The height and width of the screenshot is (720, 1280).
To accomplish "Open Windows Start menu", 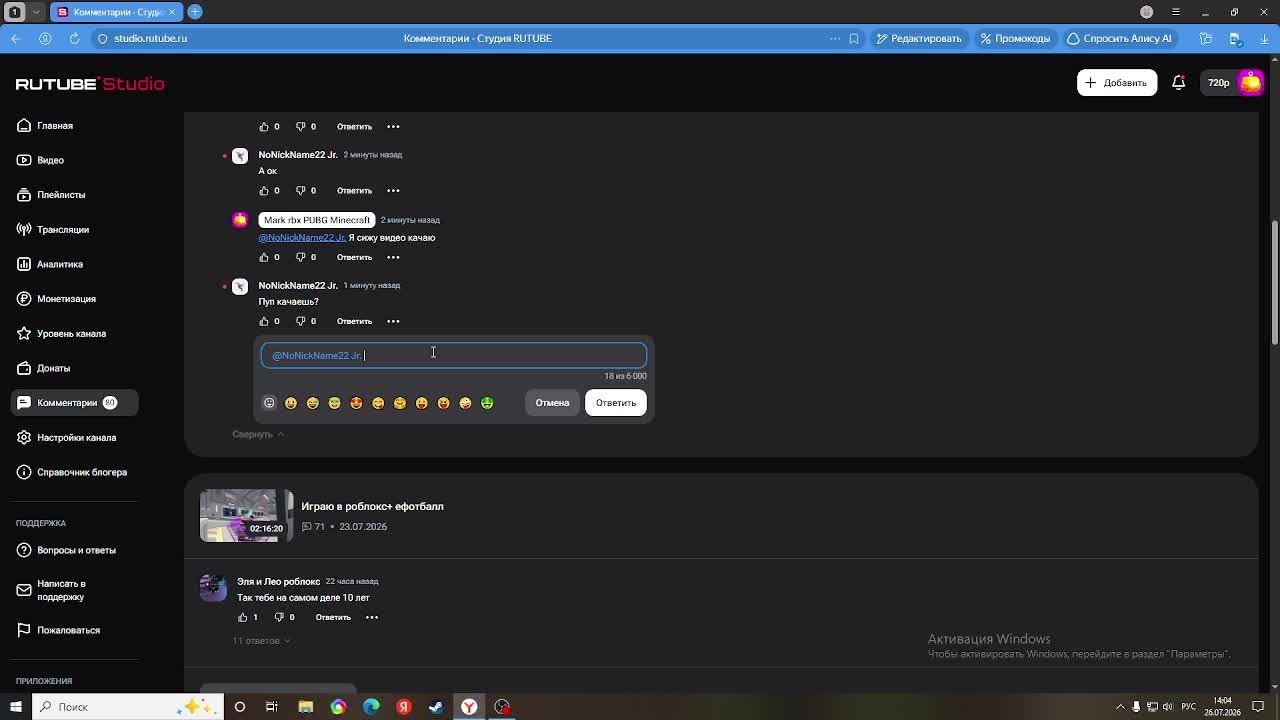I will [15, 707].
